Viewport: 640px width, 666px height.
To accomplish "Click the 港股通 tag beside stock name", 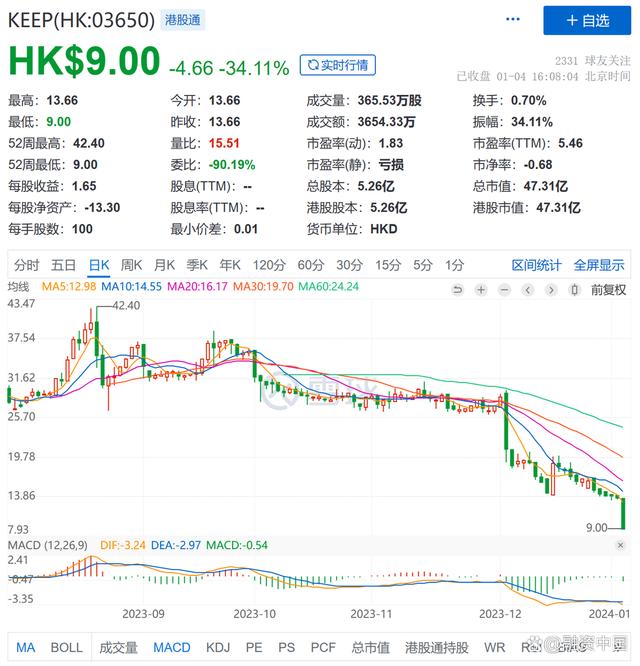I will coord(183,20).
